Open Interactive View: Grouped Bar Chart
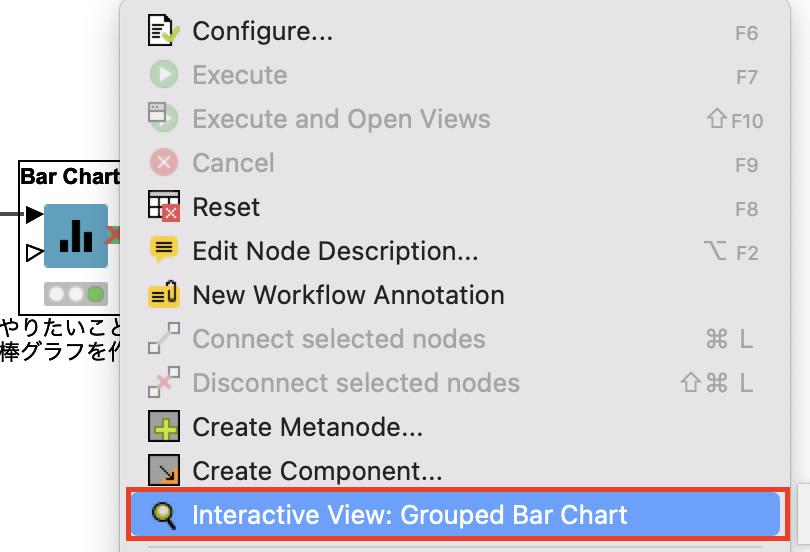This screenshot has height=552, width=810. (x=455, y=514)
